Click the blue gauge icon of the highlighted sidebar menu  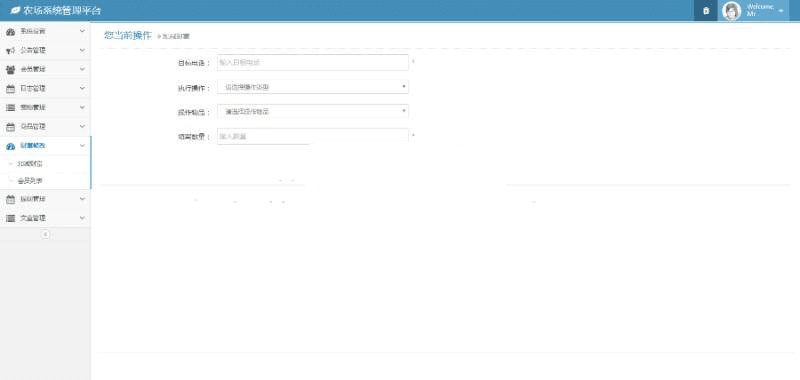tap(10, 146)
